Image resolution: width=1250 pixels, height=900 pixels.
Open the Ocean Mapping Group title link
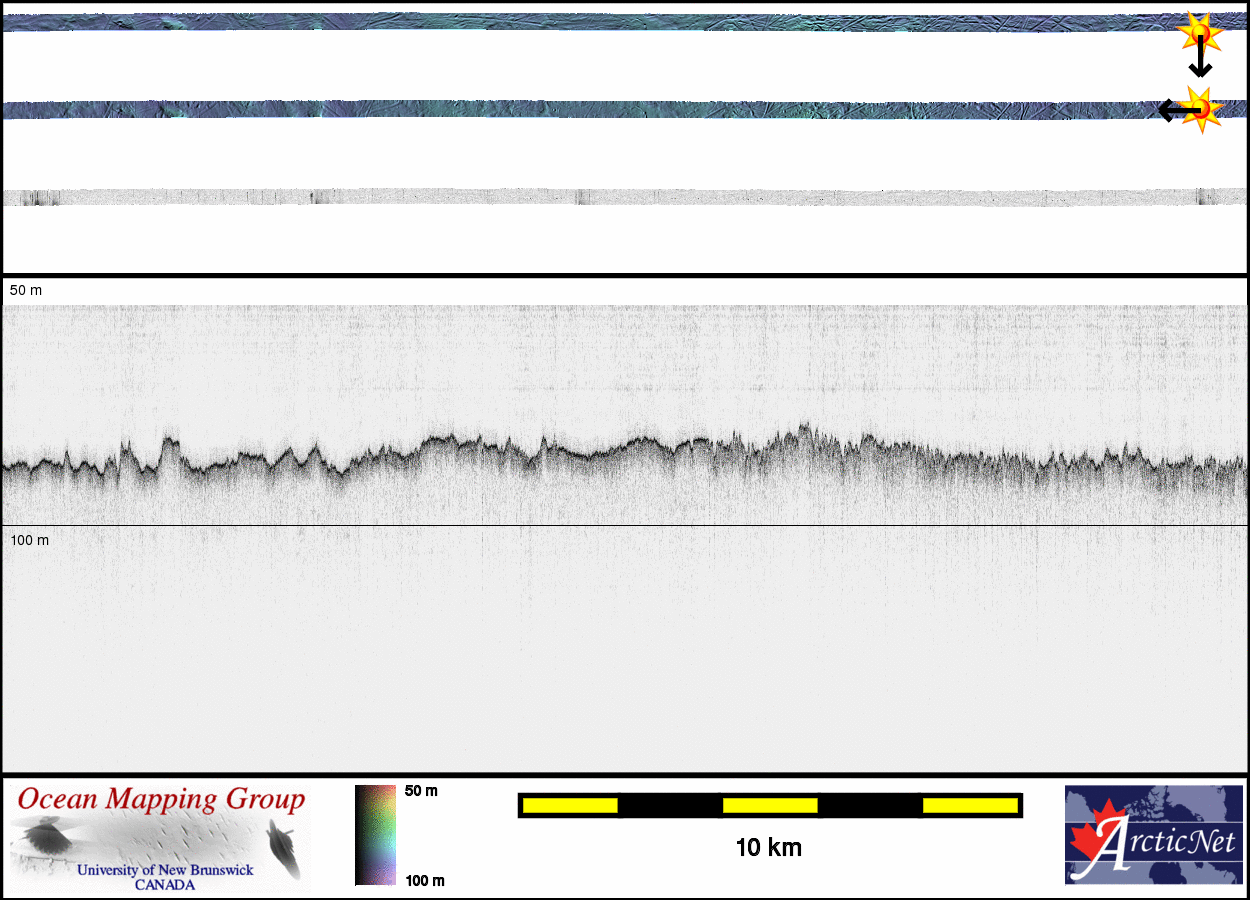161,800
